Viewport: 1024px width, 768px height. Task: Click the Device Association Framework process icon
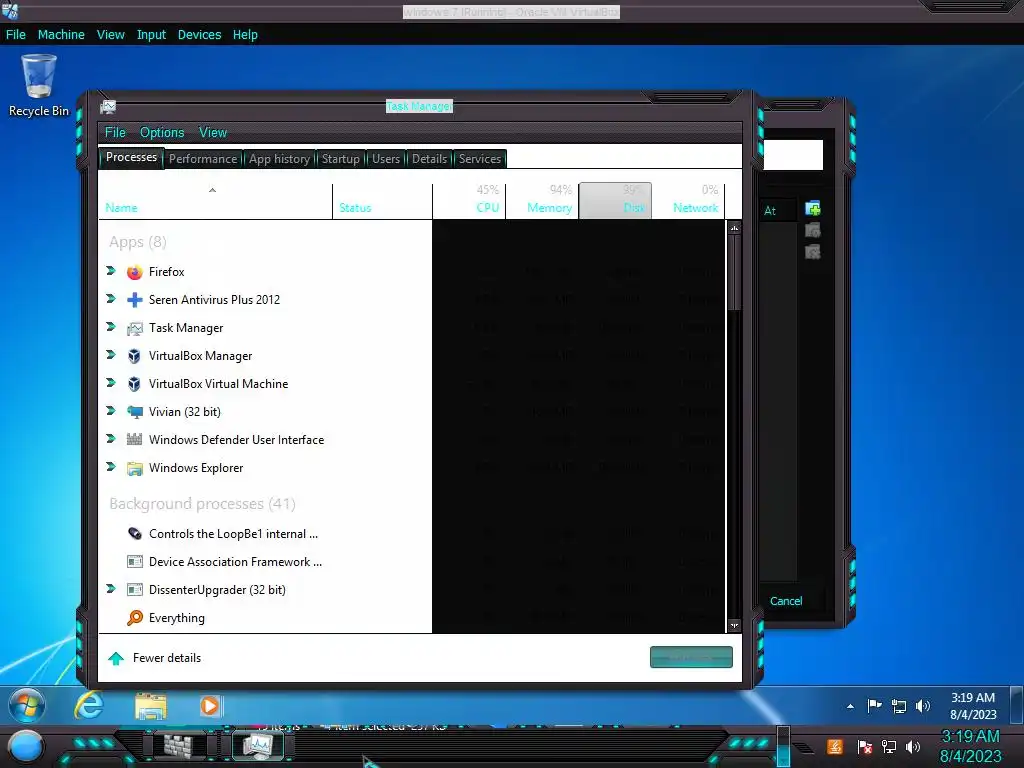click(135, 562)
